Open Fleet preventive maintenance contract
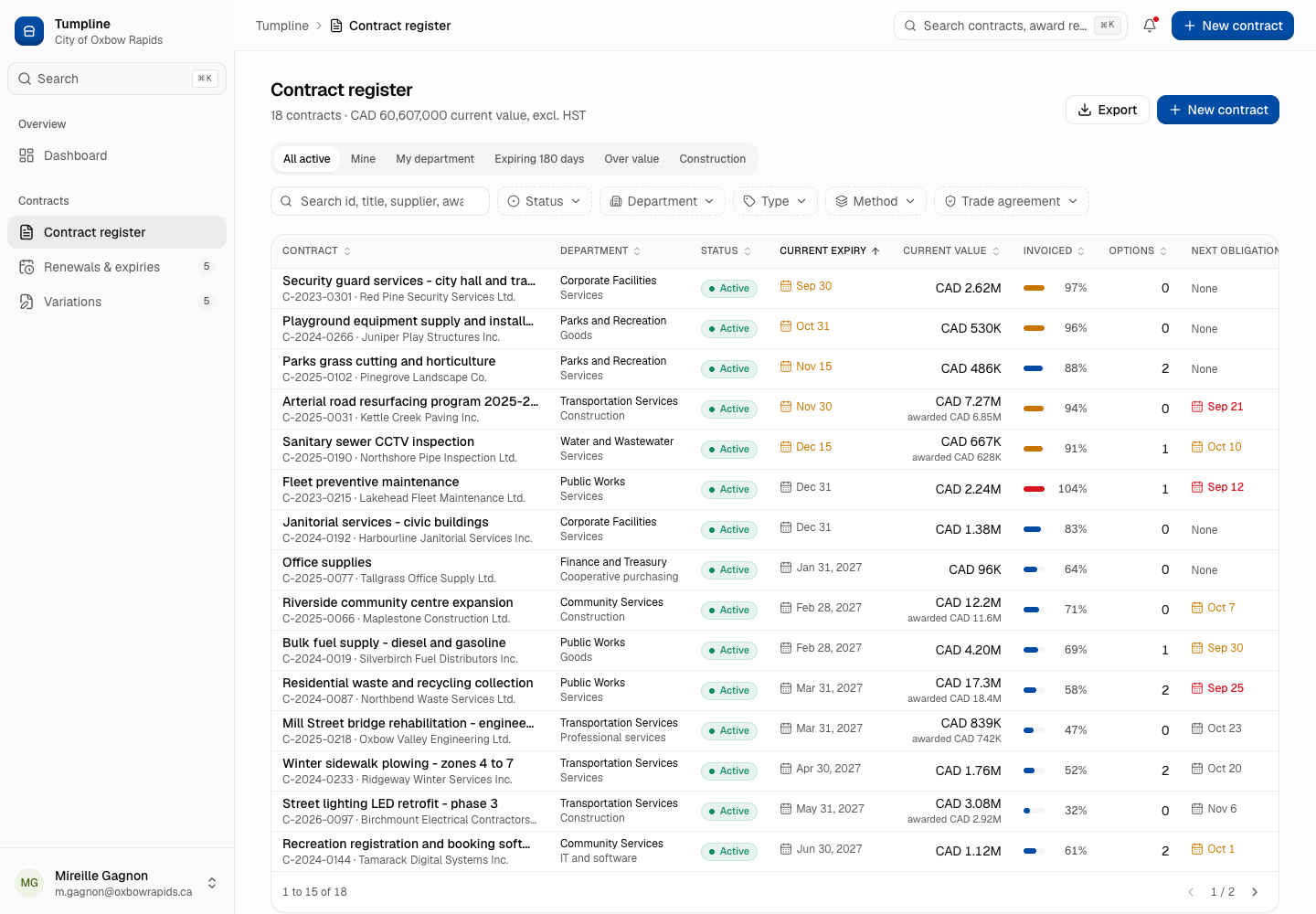Image resolution: width=1316 pixels, height=914 pixels. [x=371, y=482]
